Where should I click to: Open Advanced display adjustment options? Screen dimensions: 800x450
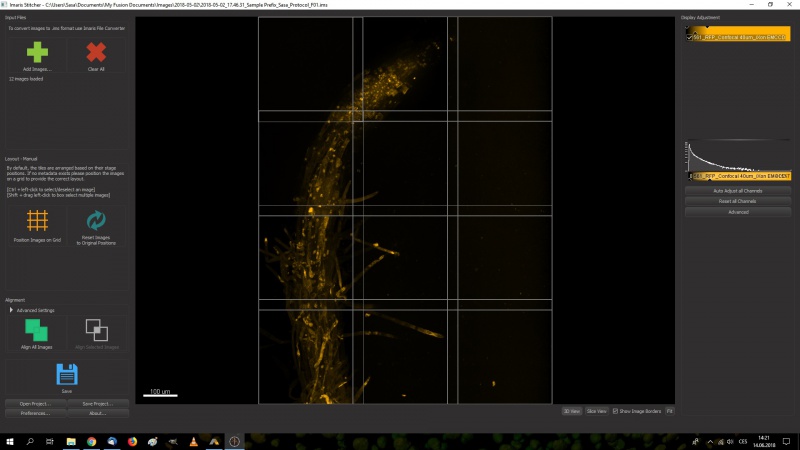pos(738,212)
